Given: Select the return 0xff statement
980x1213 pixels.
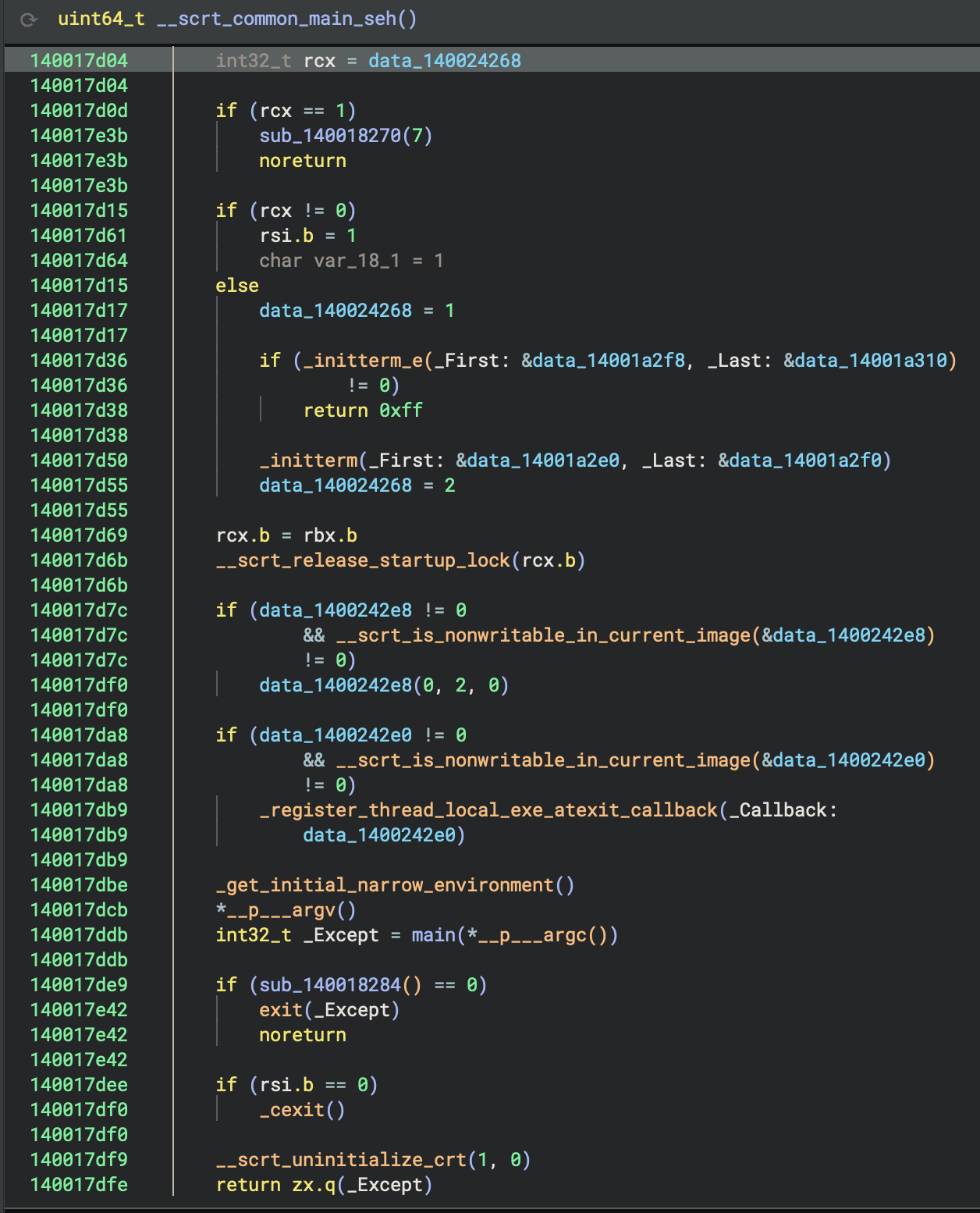Looking at the screenshot, I should 363,411.
